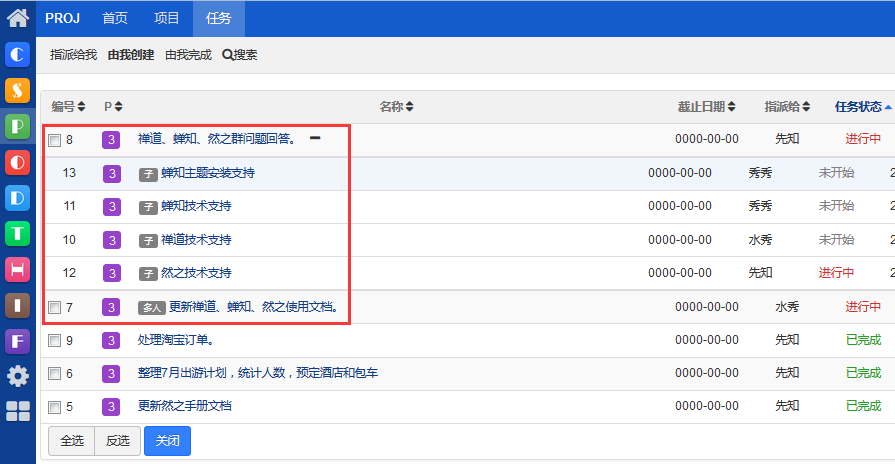Click the priority 3 badge of task 9
Image resolution: width=895 pixels, height=464 pixels.
tap(111, 341)
